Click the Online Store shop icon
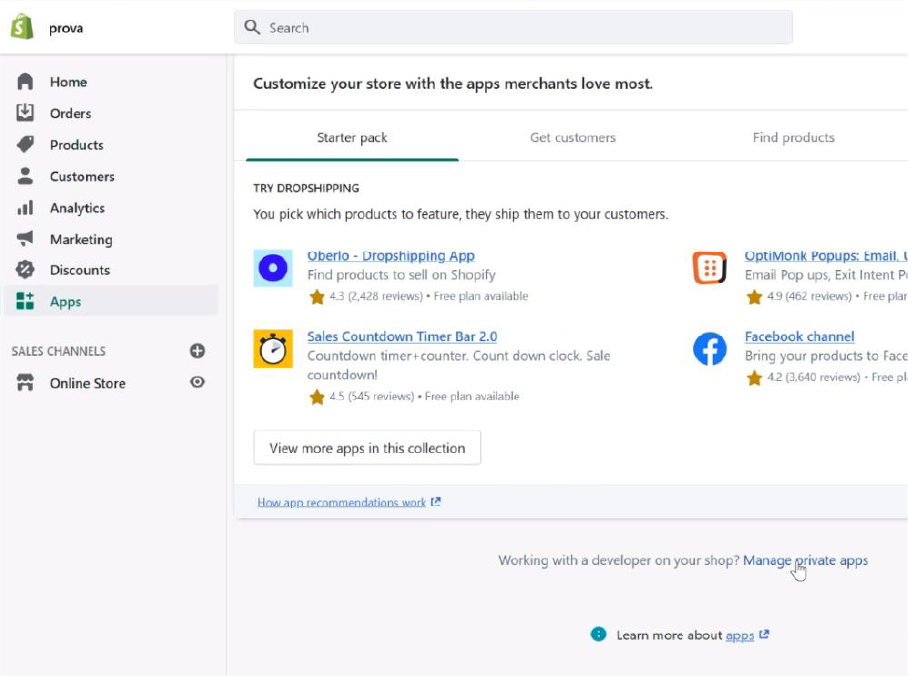This screenshot has height=676, width=908. [25, 382]
